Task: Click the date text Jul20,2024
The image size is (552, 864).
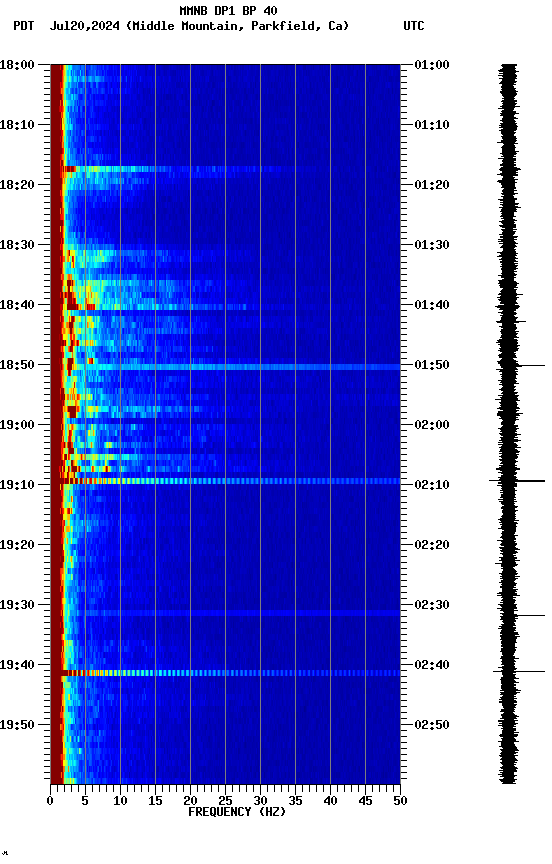Action: 84,26
